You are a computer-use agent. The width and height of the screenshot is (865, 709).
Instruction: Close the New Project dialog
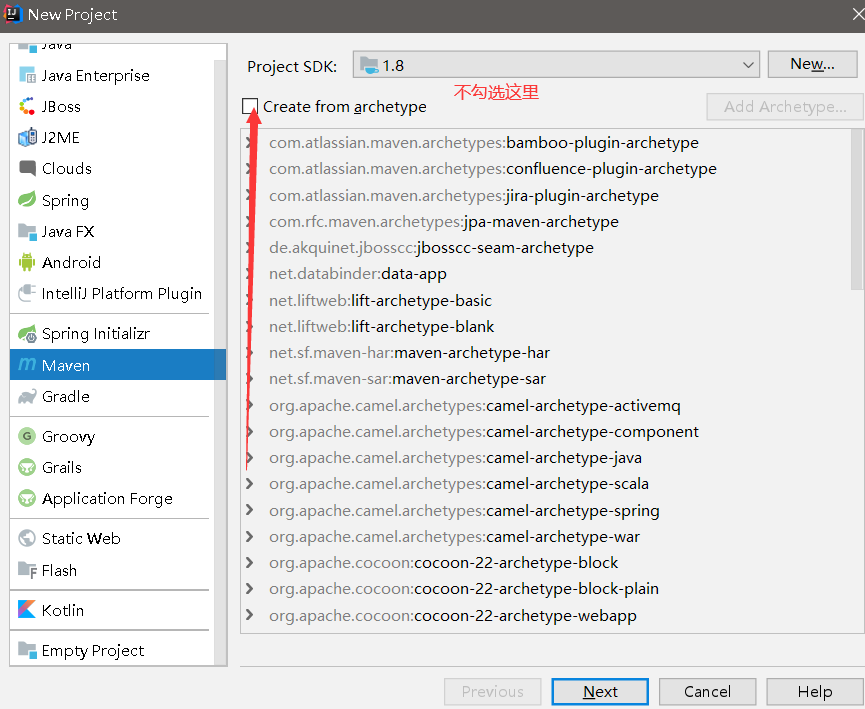pos(858,14)
